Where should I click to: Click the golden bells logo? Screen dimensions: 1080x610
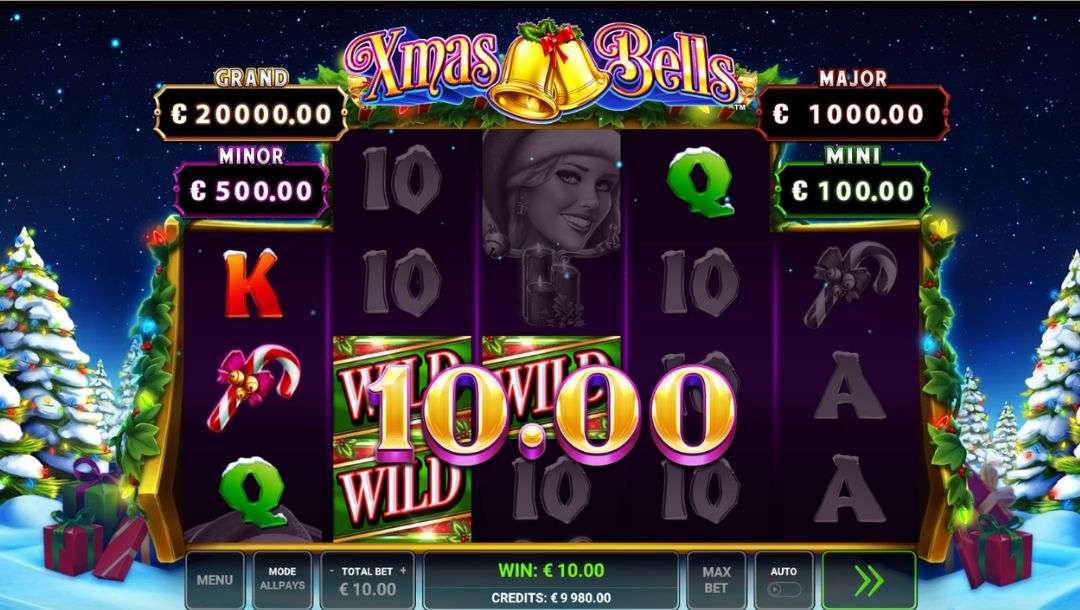pyautogui.click(x=550, y=71)
